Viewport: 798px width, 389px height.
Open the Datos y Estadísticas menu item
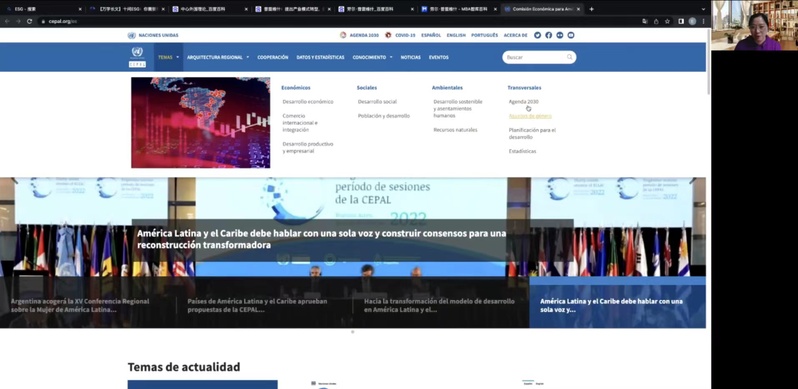(x=320, y=58)
